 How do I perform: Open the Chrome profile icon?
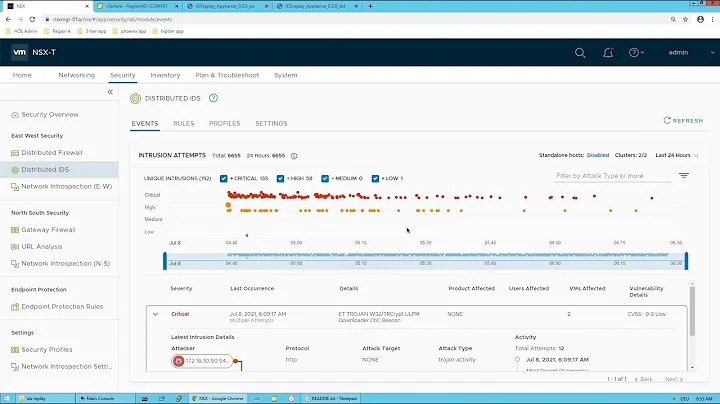click(x=700, y=19)
